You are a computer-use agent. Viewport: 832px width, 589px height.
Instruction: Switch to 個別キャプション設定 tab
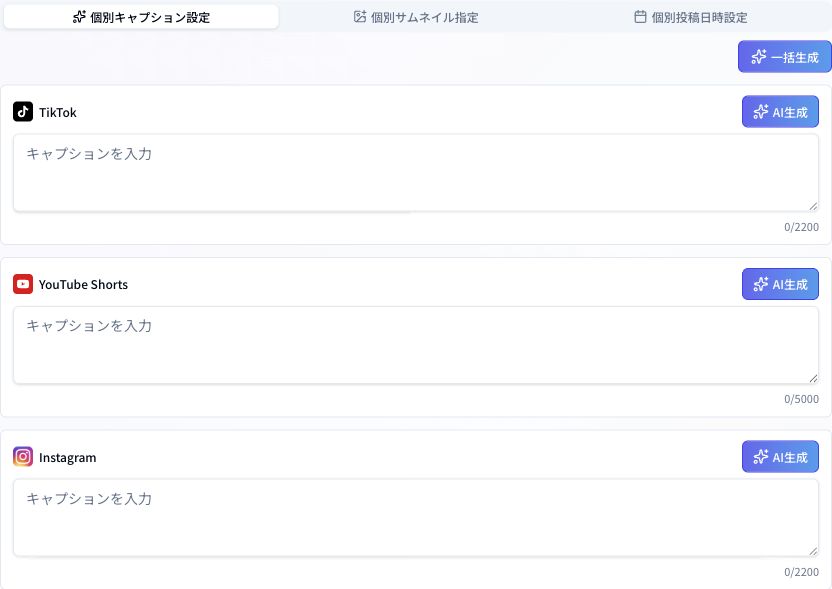(141, 17)
